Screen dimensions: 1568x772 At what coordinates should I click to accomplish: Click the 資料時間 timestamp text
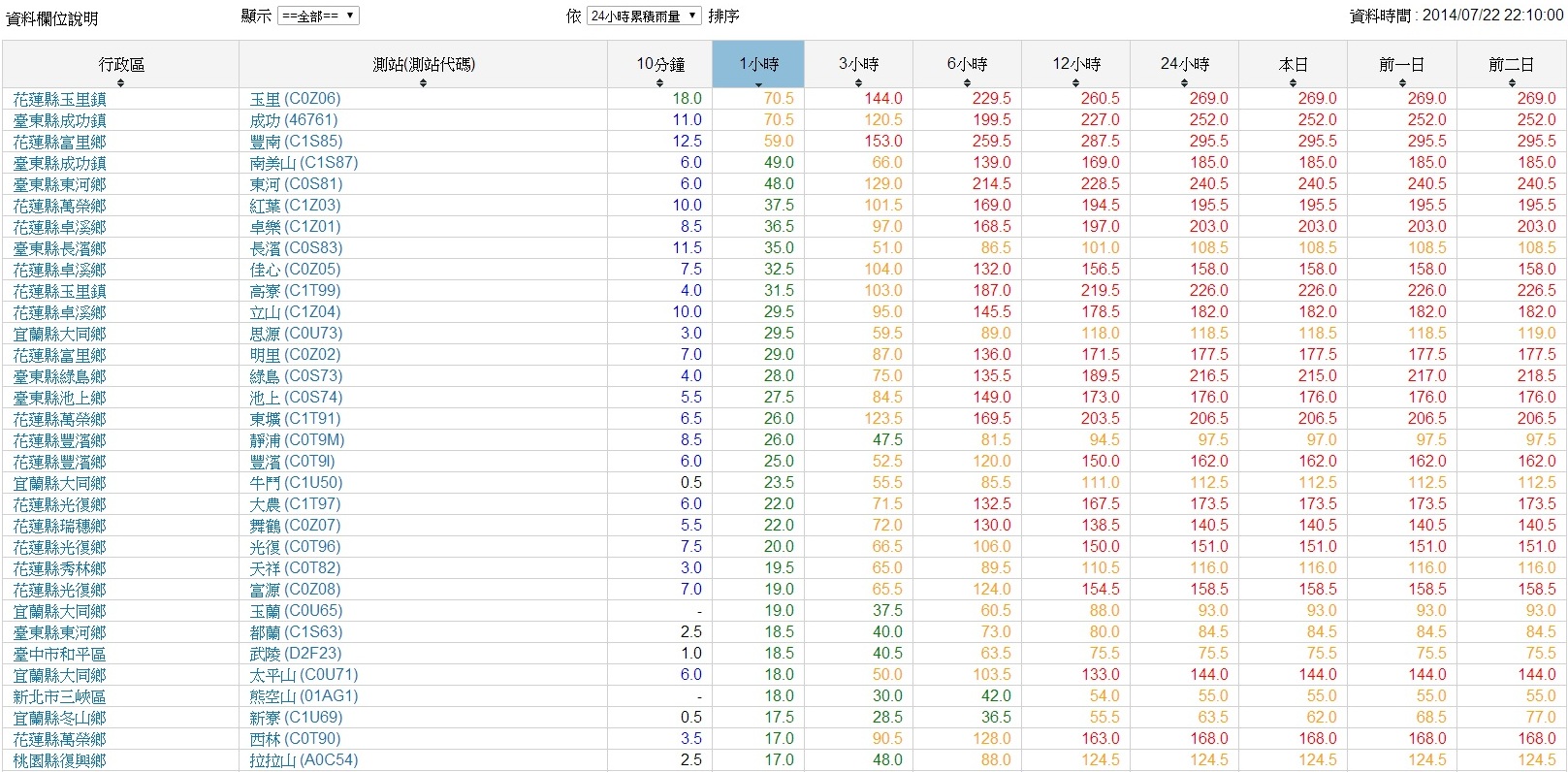coord(1456,16)
